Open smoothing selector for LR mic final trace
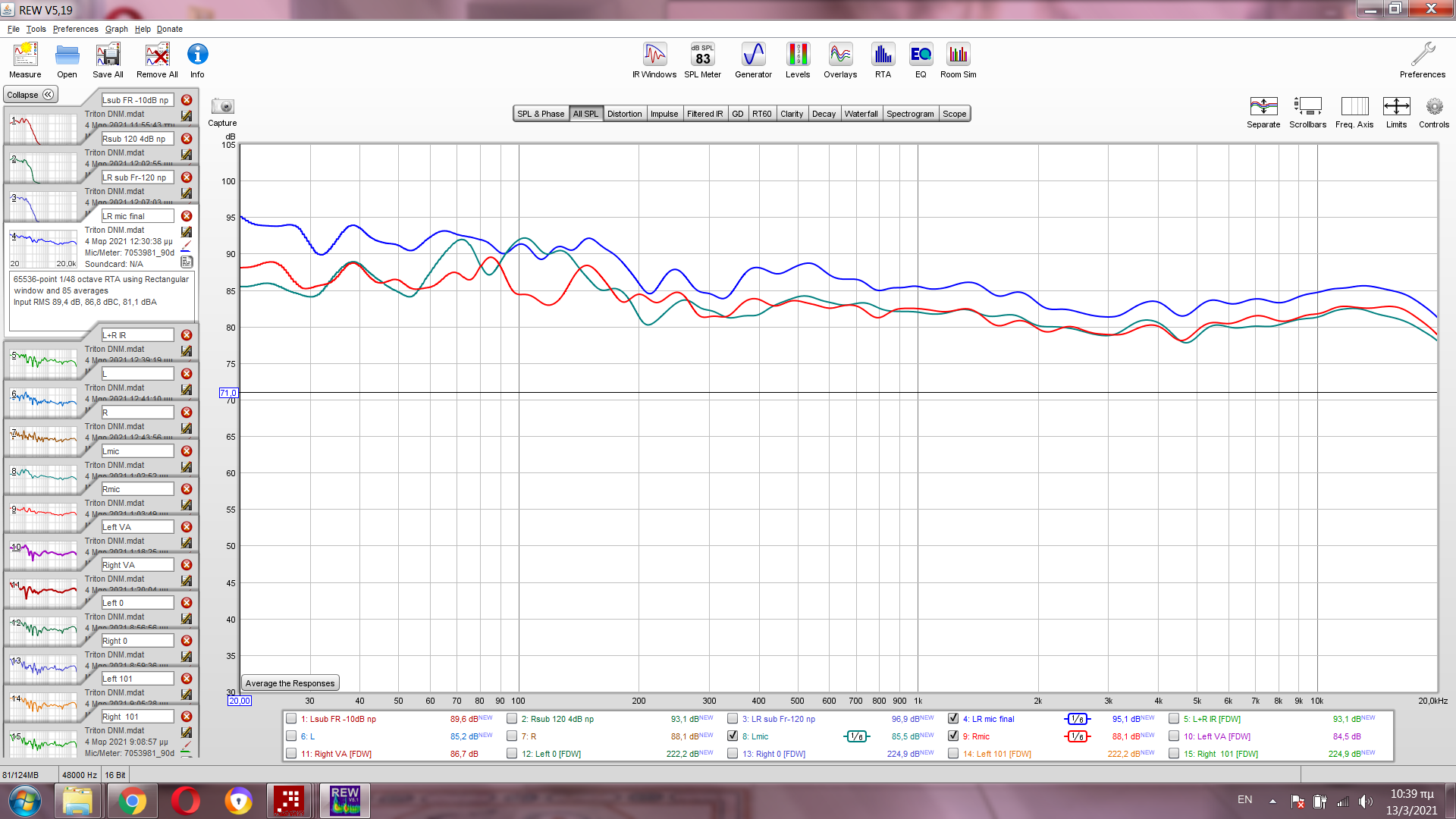The width and height of the screenshot is (1456, 819). pos(1077,719)
